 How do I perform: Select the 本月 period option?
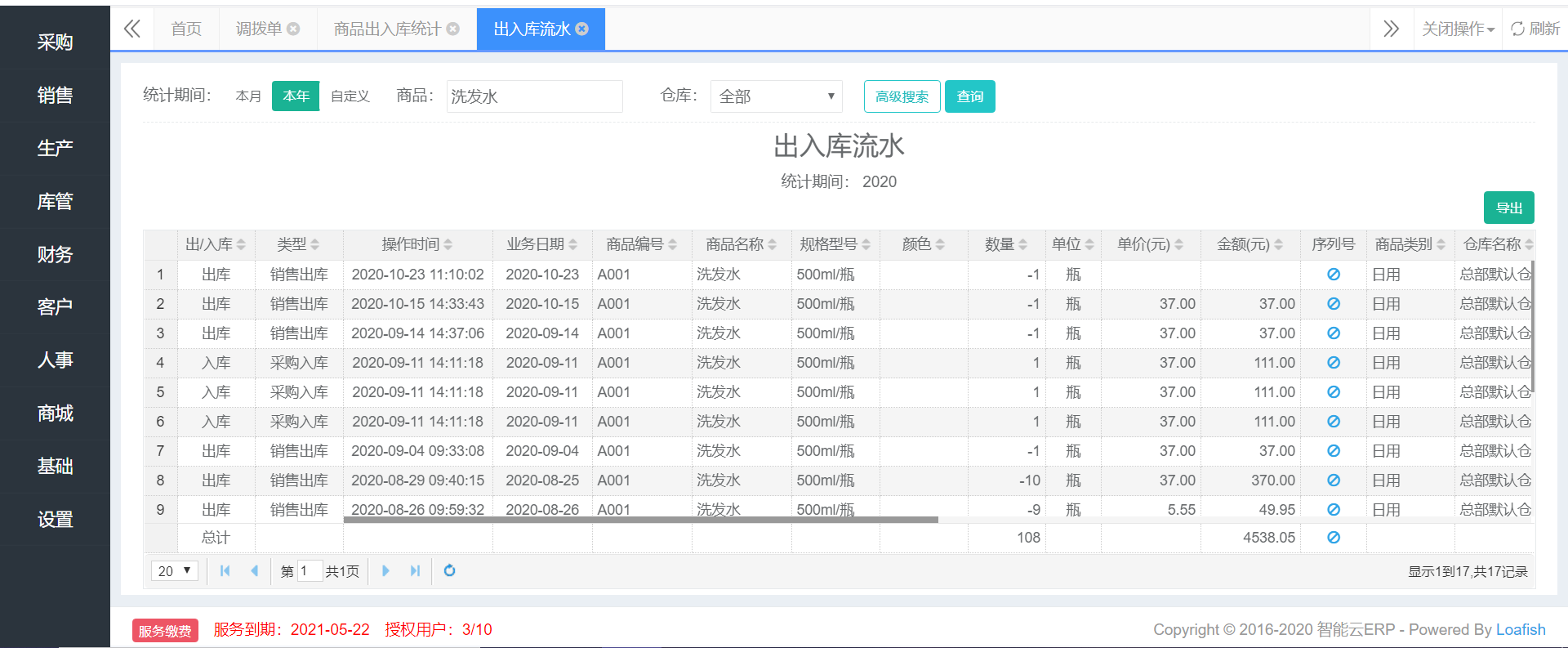[x=248, y=96]
